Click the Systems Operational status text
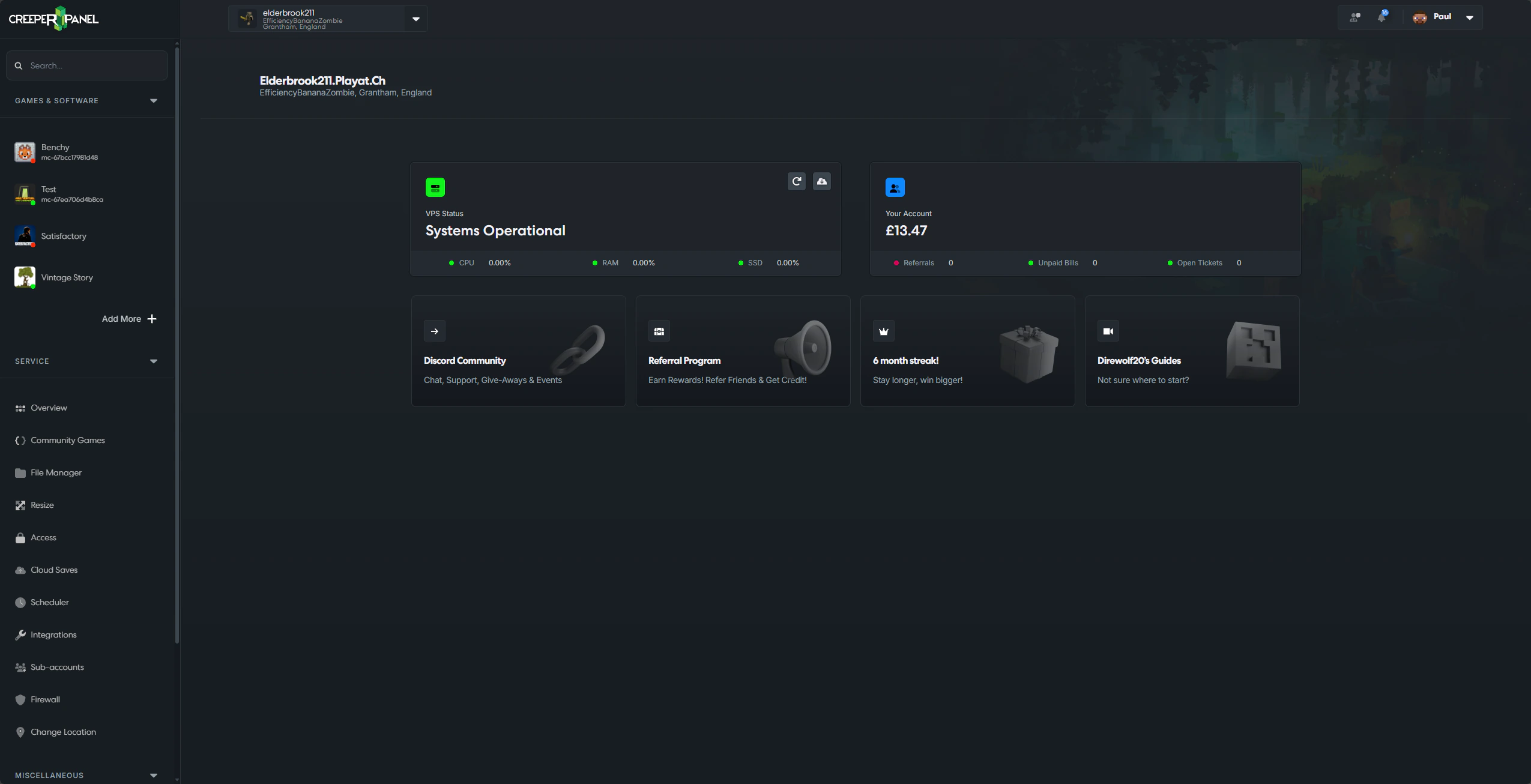 [x=495, y=231]
